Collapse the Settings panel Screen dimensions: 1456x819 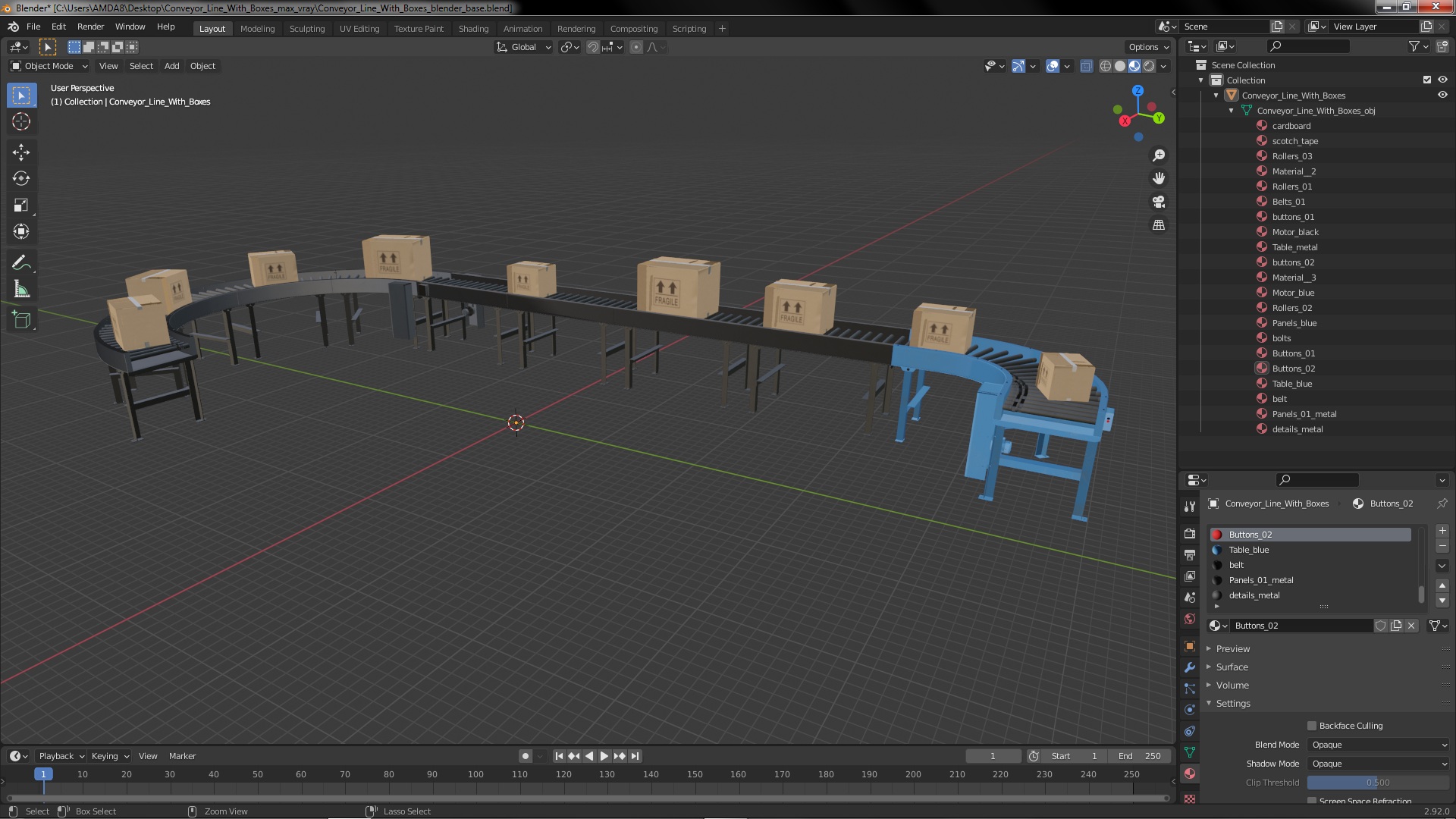pyautogui.click(x=1233, y=703)
